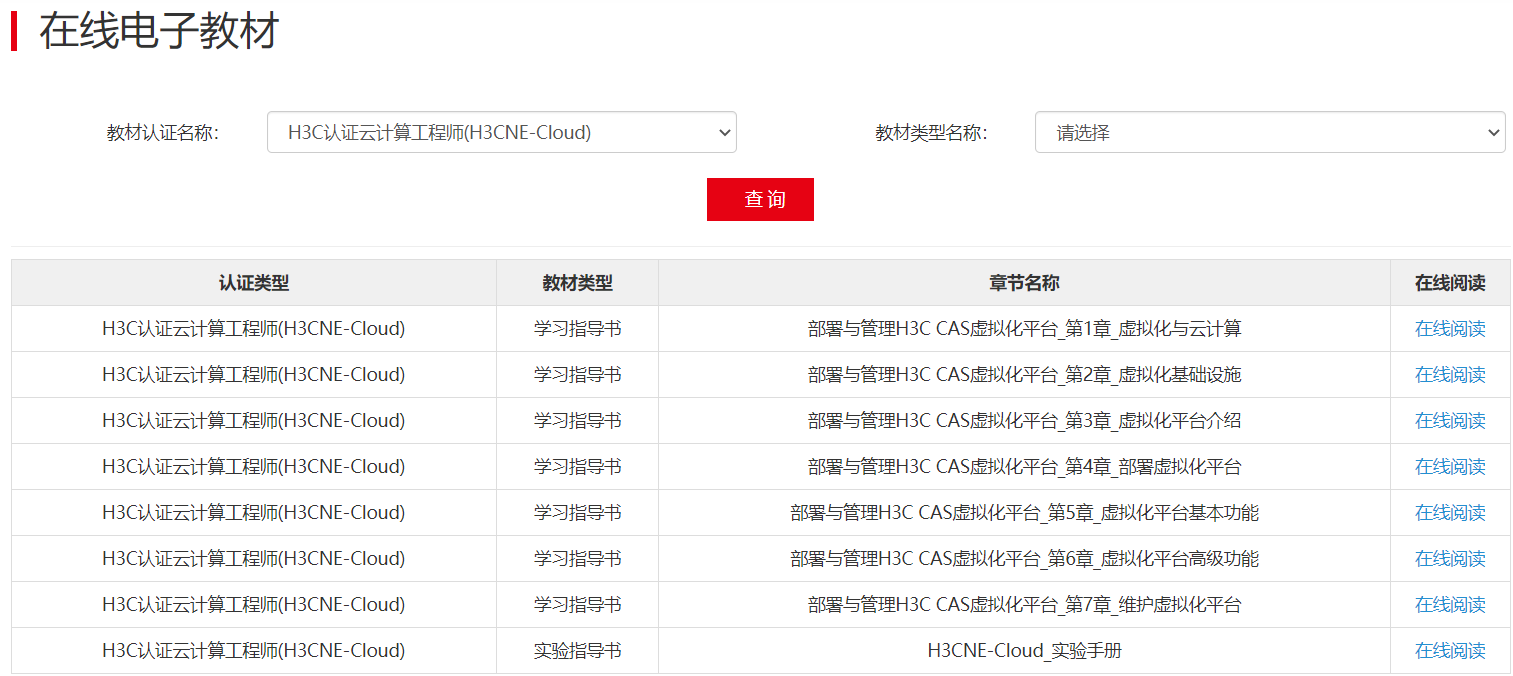This screenshot has width=1513, height=676.
Task: Click the 教材认证名称 label
Action: [x=163, y=133]
